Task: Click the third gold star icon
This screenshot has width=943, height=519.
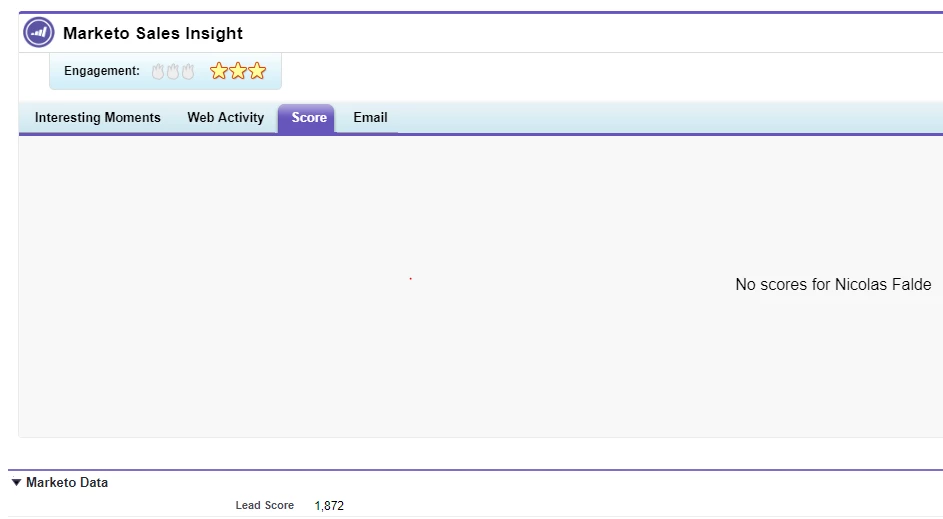Action: (x=257, y=71)
